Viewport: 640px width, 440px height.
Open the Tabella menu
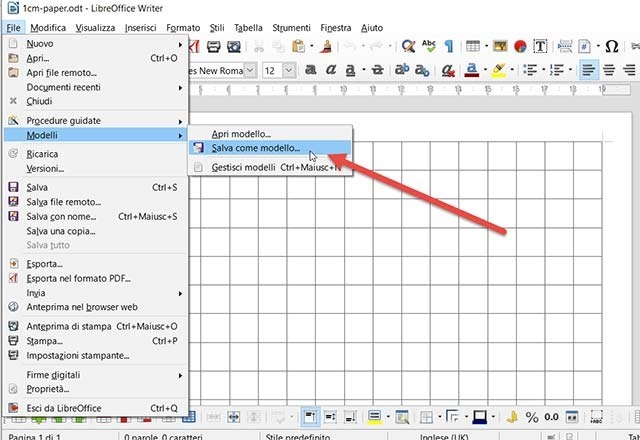click(x=248, y=28)
